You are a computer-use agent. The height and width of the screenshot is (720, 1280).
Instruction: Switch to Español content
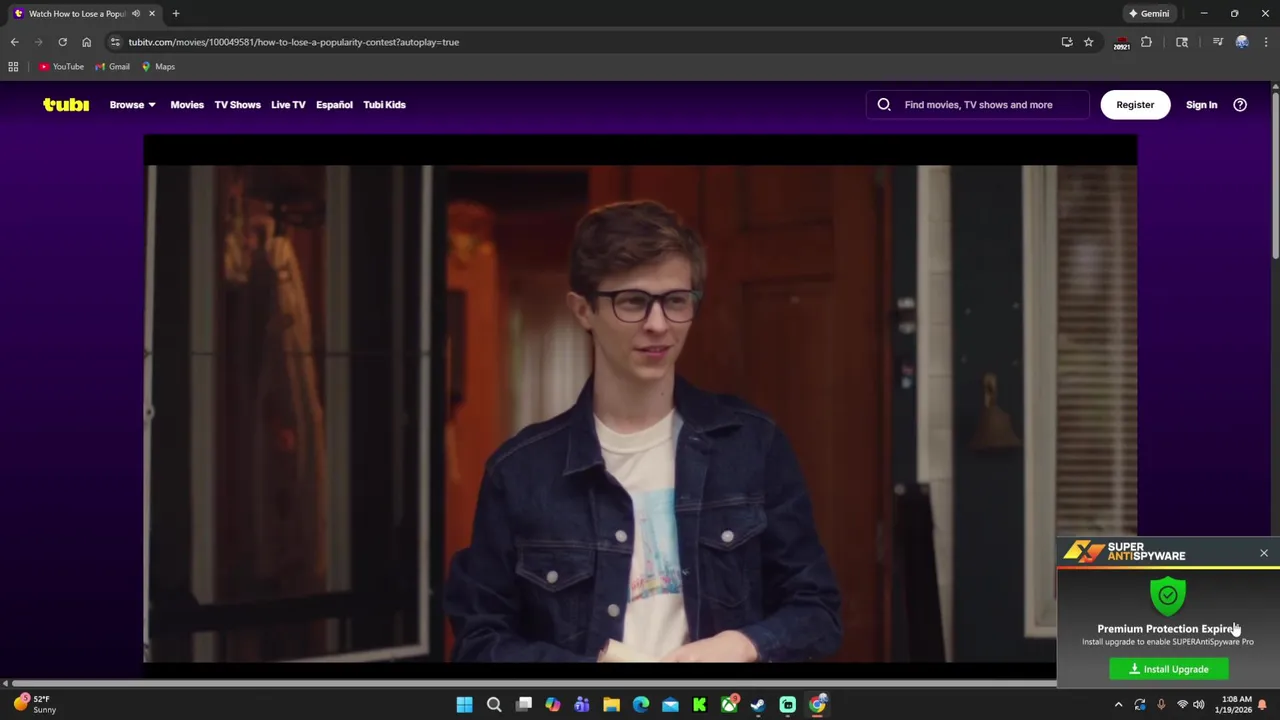334,104
